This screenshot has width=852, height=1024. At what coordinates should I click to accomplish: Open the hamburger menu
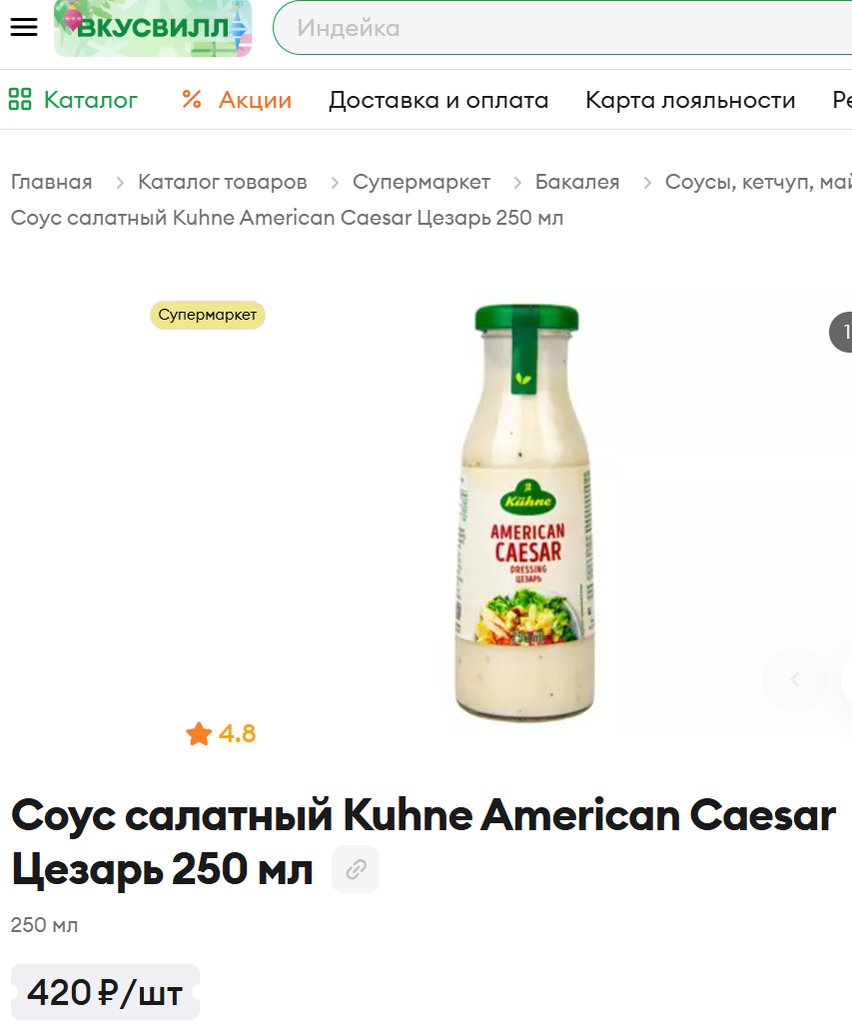(x=24, y=27)
